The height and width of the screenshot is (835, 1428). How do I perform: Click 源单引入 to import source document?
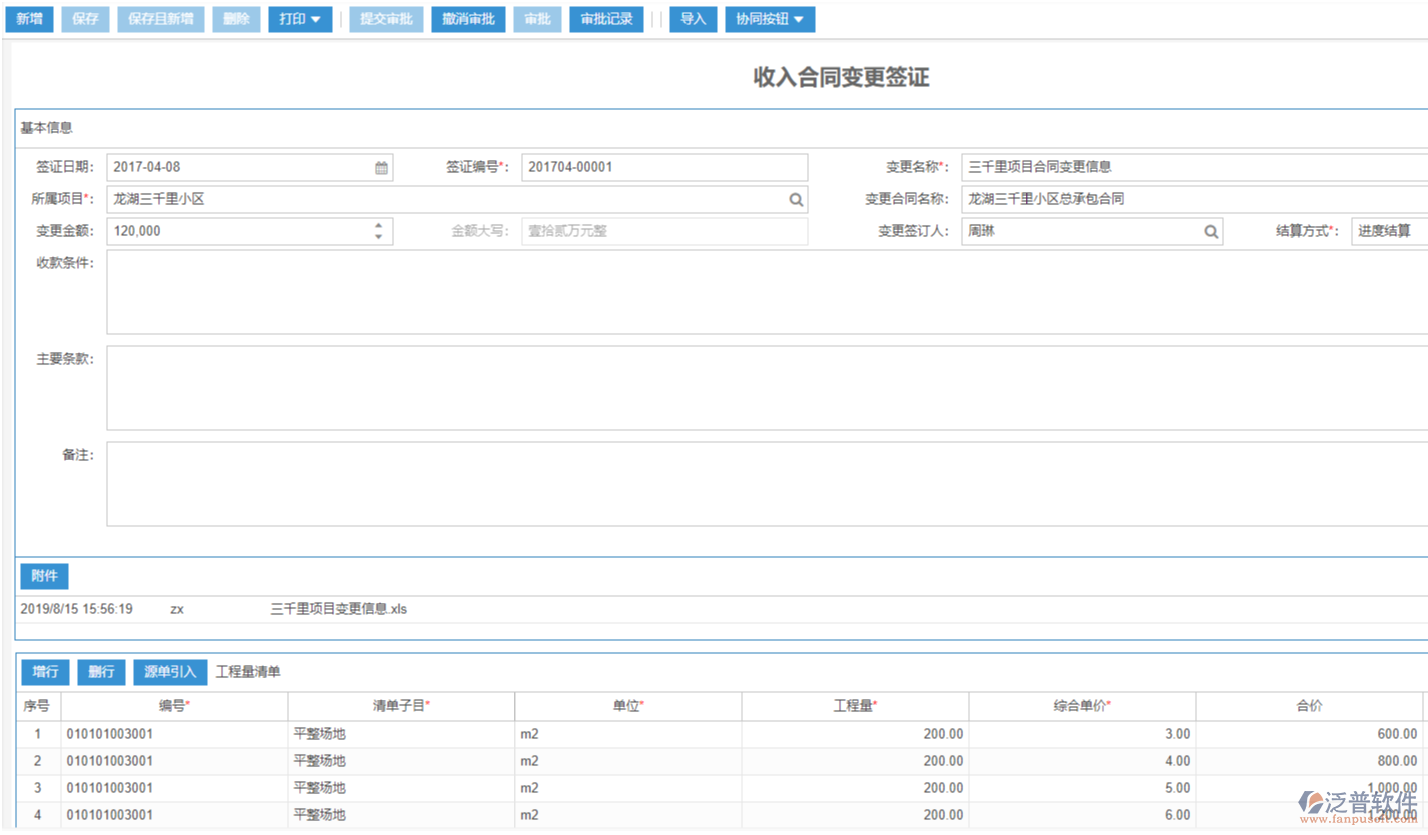169,671
